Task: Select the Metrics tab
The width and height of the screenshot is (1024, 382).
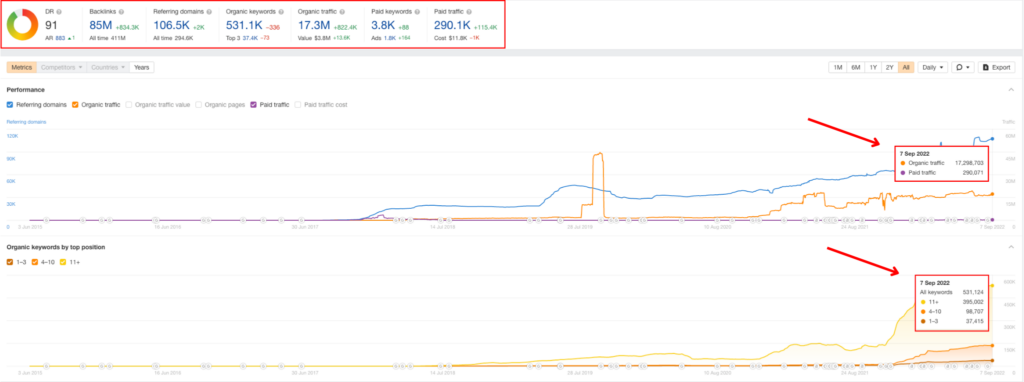Action: [22, 67]
